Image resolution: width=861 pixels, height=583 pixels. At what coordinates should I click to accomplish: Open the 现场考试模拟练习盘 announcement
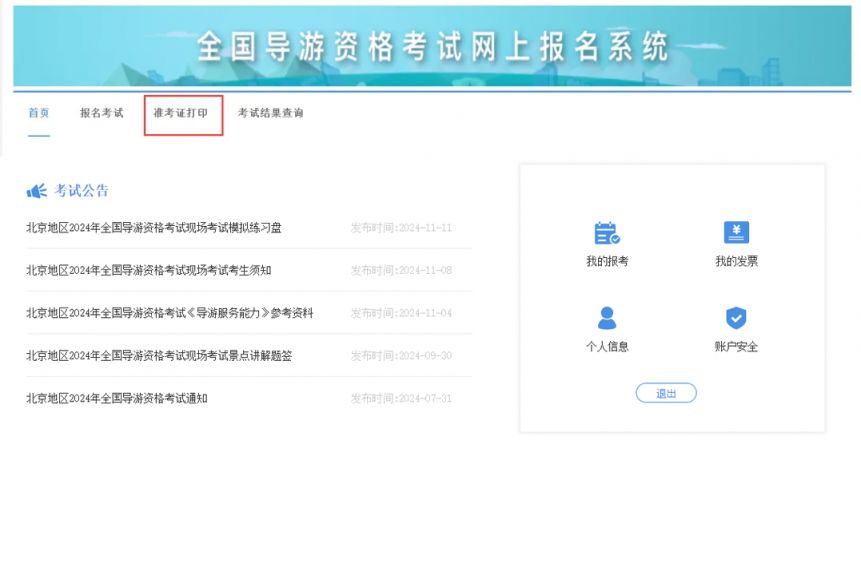[154, 228]
